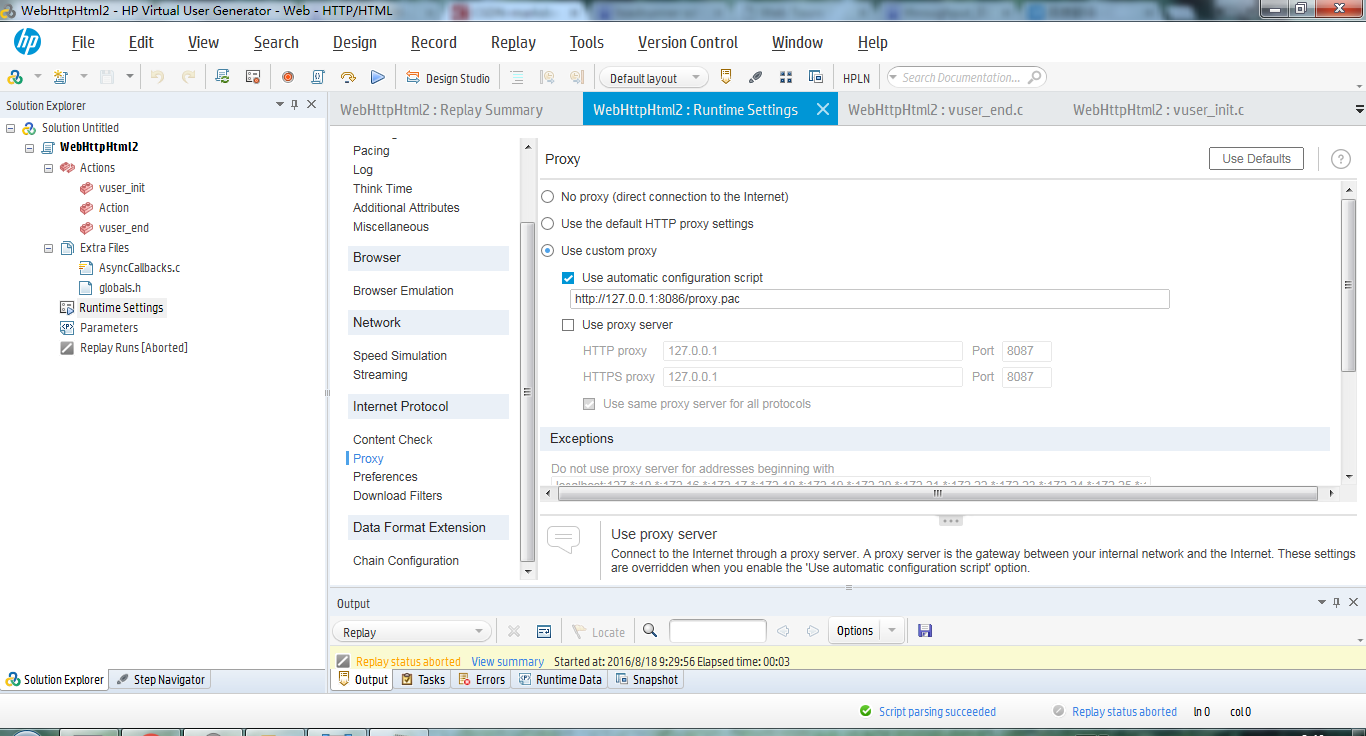
Task: Pin the Output panel
Action: (1336, 602)
